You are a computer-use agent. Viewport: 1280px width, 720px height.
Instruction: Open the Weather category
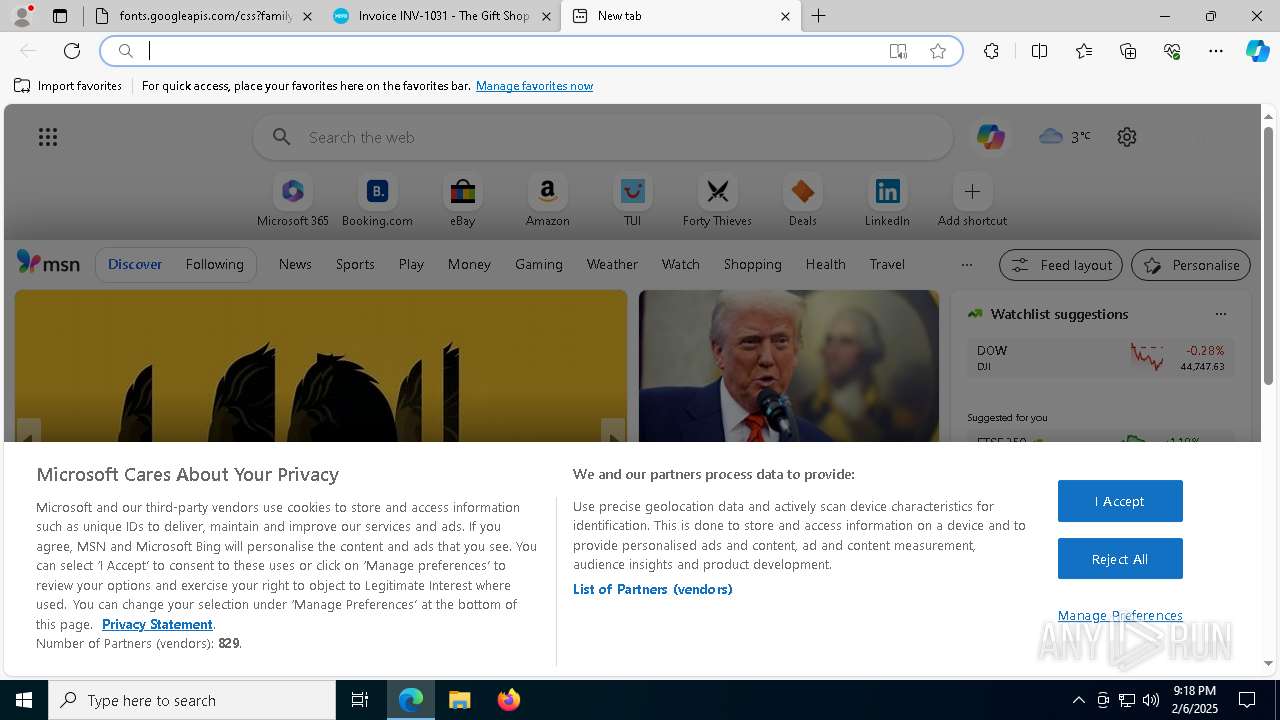[612, 264]
